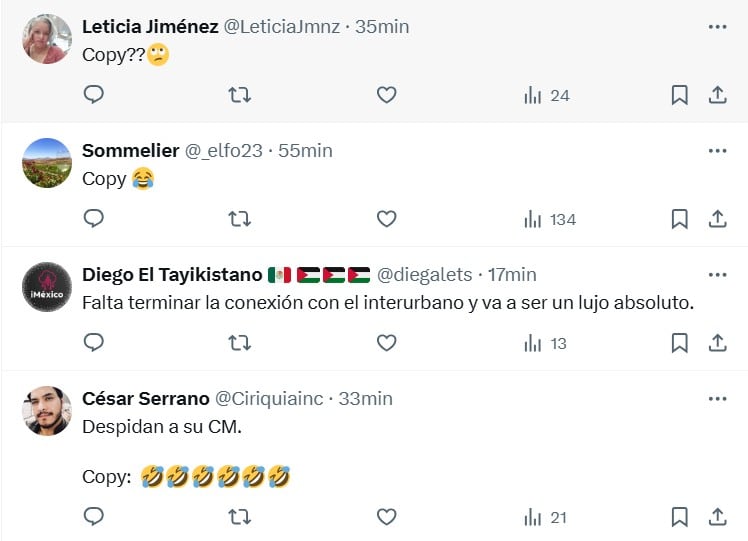
Task: Click Sommelier's landscape profile picture
Action: [x=47, y=163]
